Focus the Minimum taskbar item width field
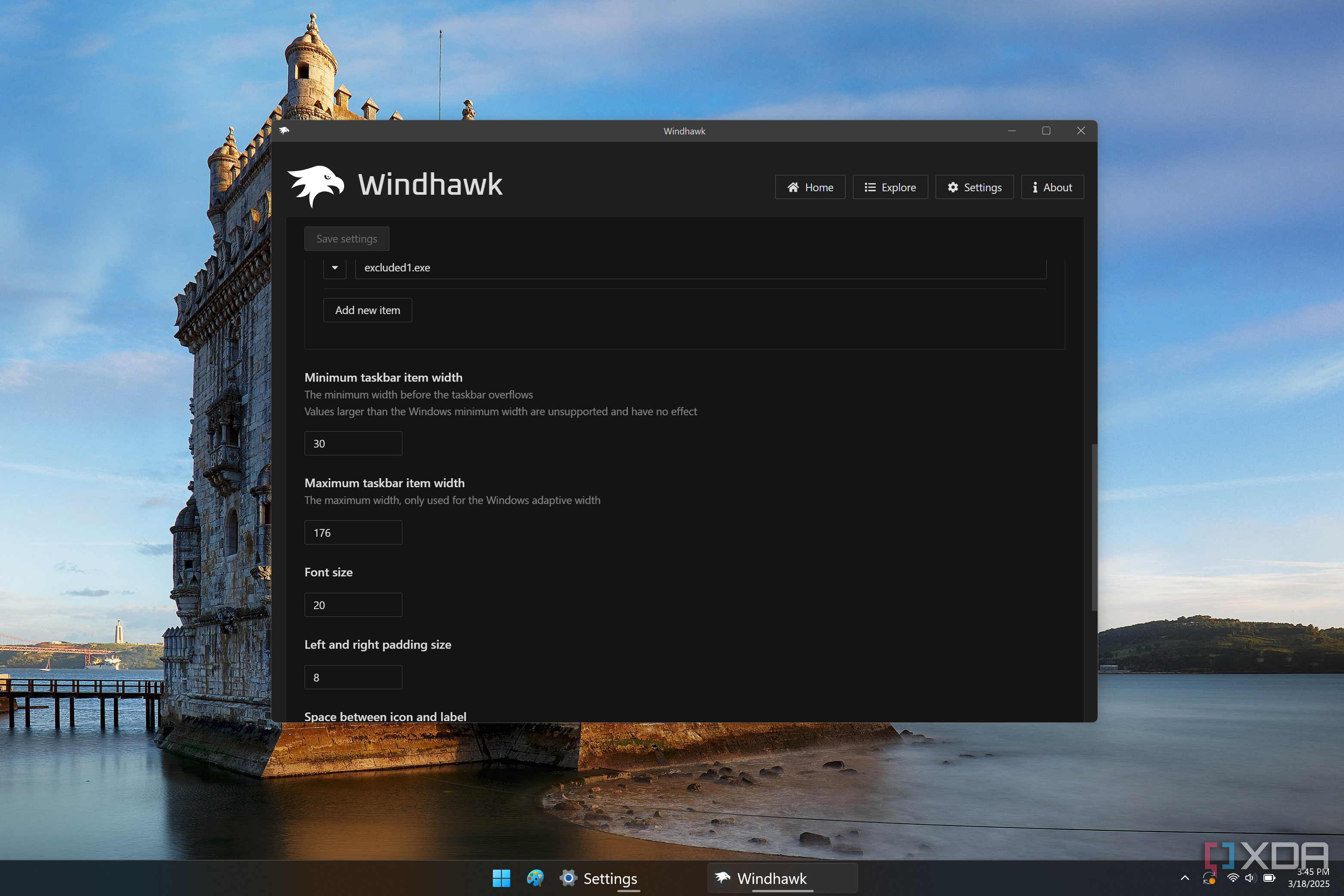Screen dimensions: 1344x896 coord(353,443)
